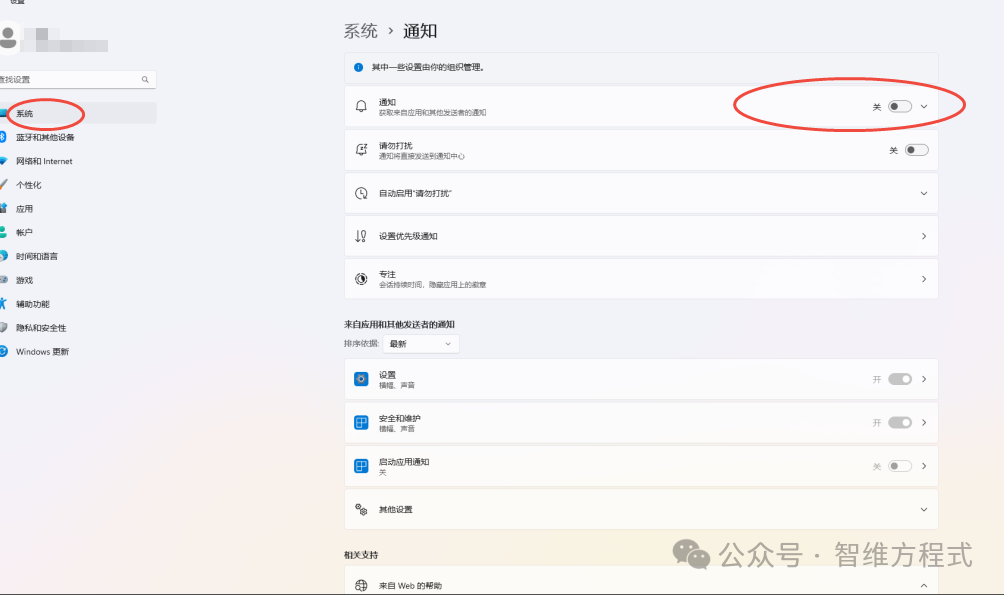The image size is (1004, 595).
Task: Click the Do Not Disturb (请勿打扰) bell icon
Action: click(x=361, y=150)
